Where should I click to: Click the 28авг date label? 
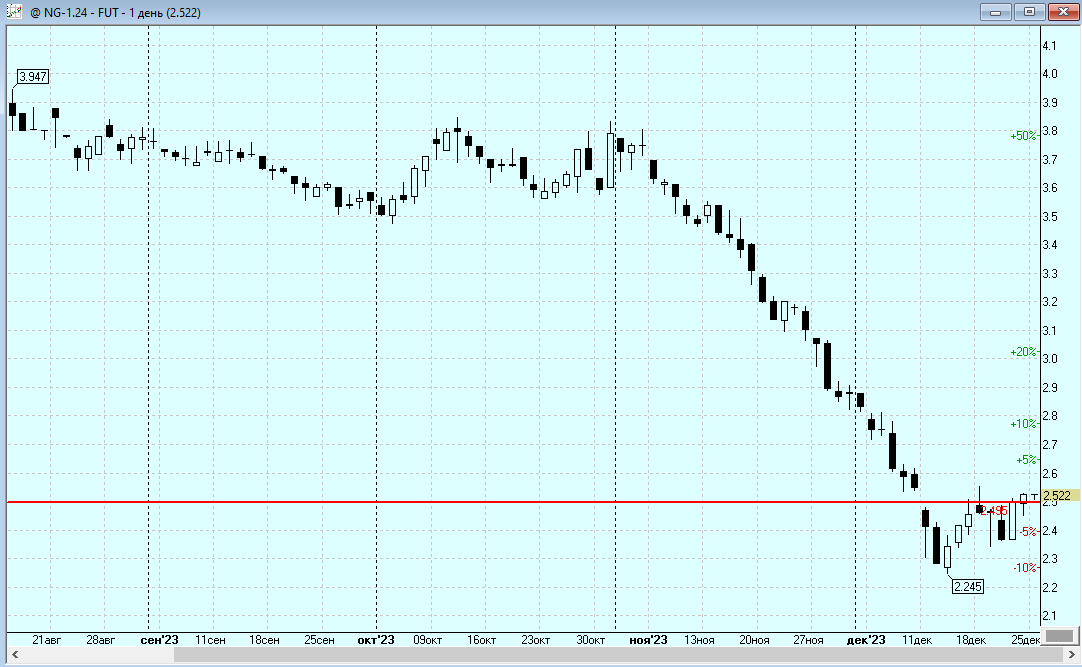tap(101, 639)
